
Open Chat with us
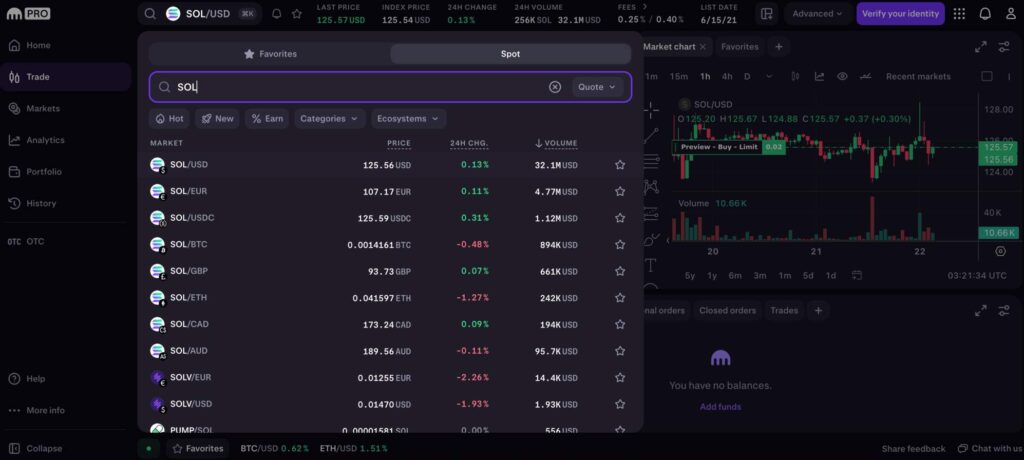990,448
